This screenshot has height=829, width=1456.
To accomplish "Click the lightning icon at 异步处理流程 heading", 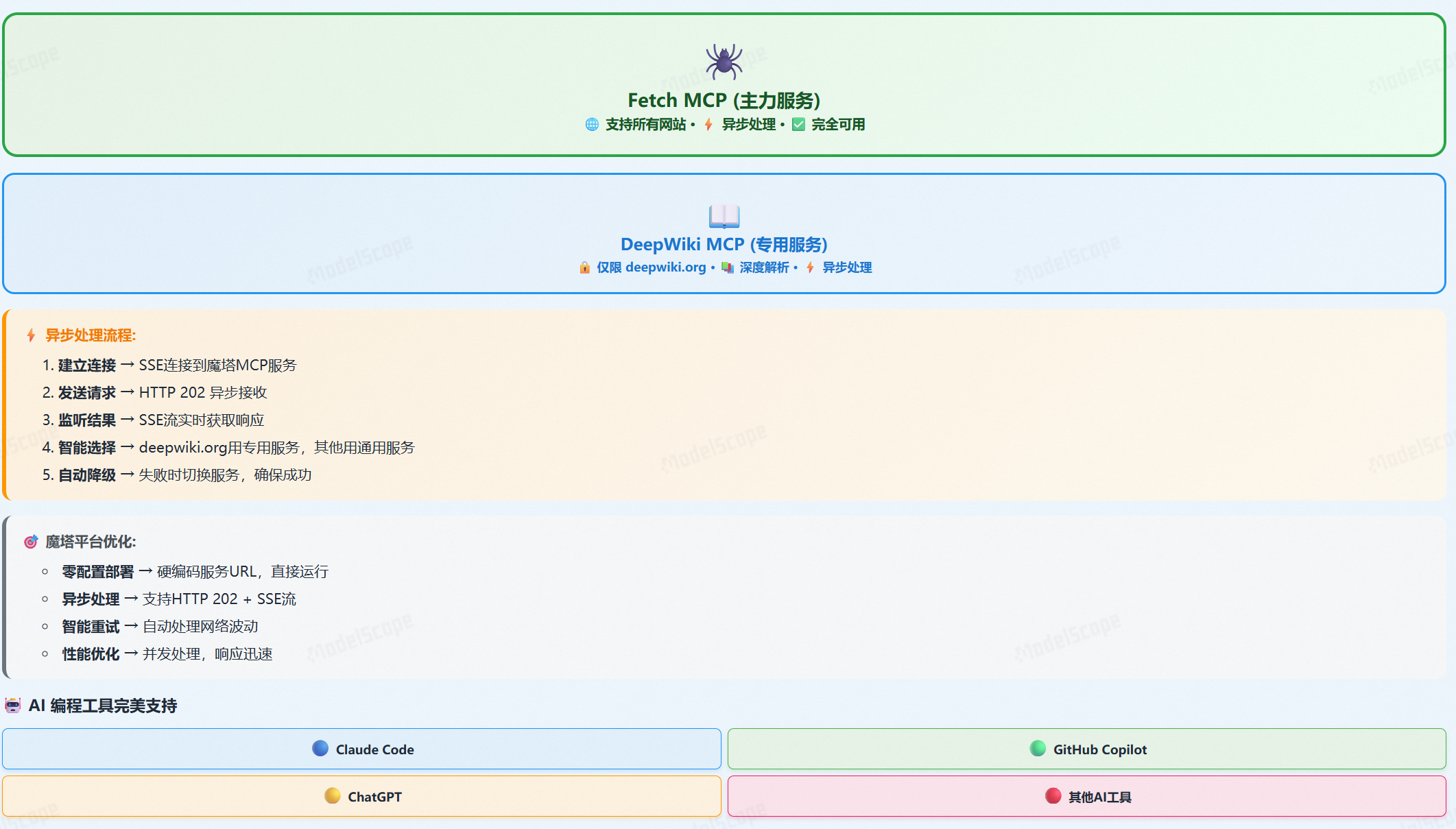I will point(31,335).
